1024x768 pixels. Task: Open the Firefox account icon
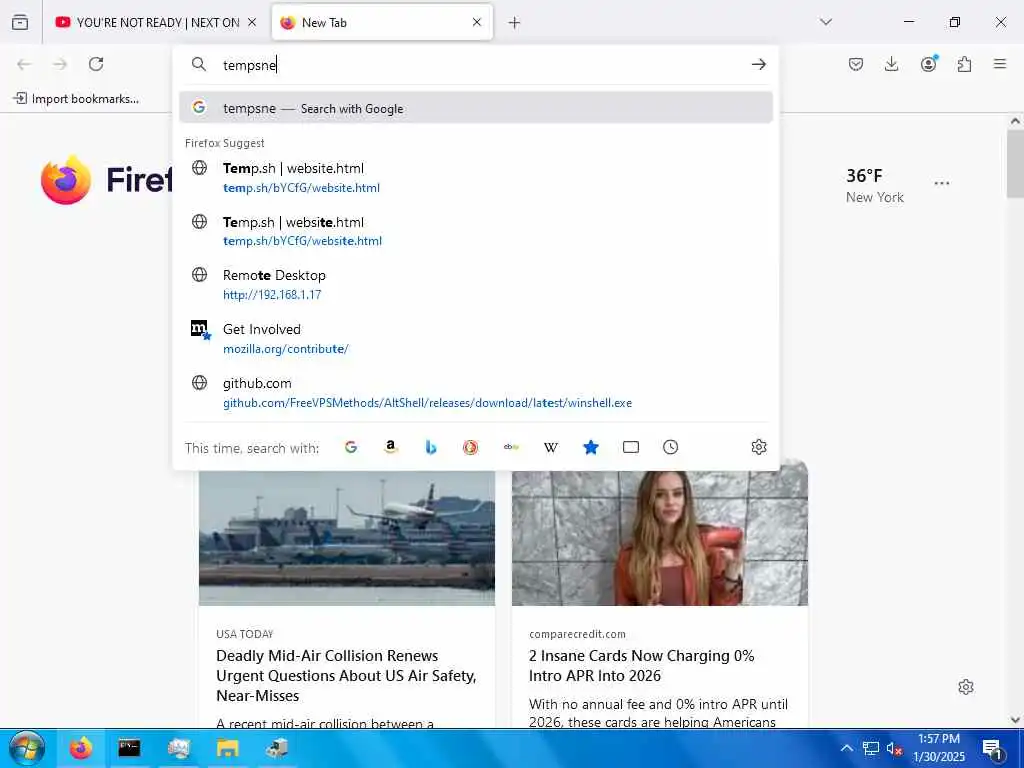pyautogui.click(x=928, y=64)
